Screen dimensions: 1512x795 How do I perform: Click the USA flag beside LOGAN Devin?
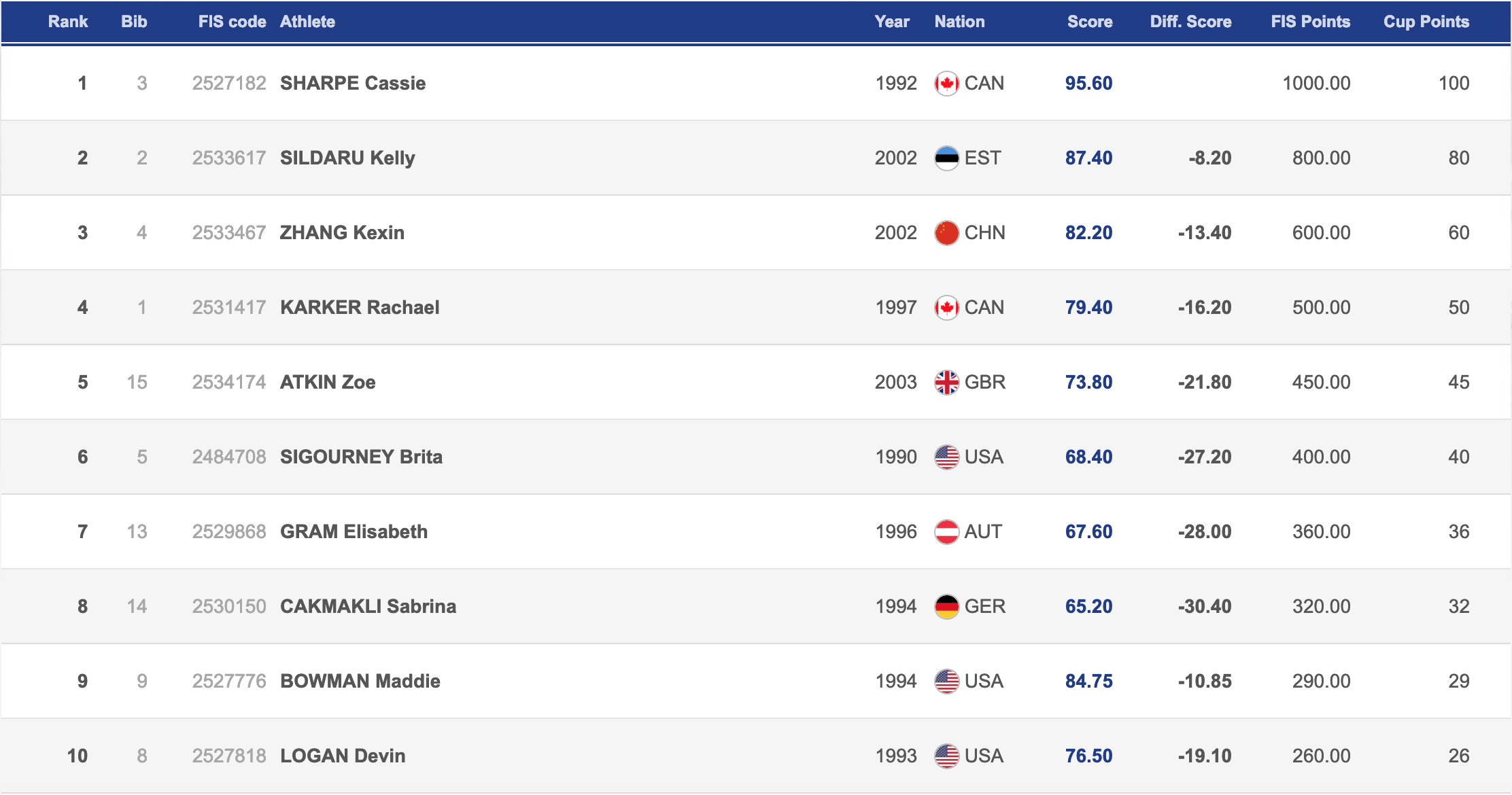(x=947, y=756)
